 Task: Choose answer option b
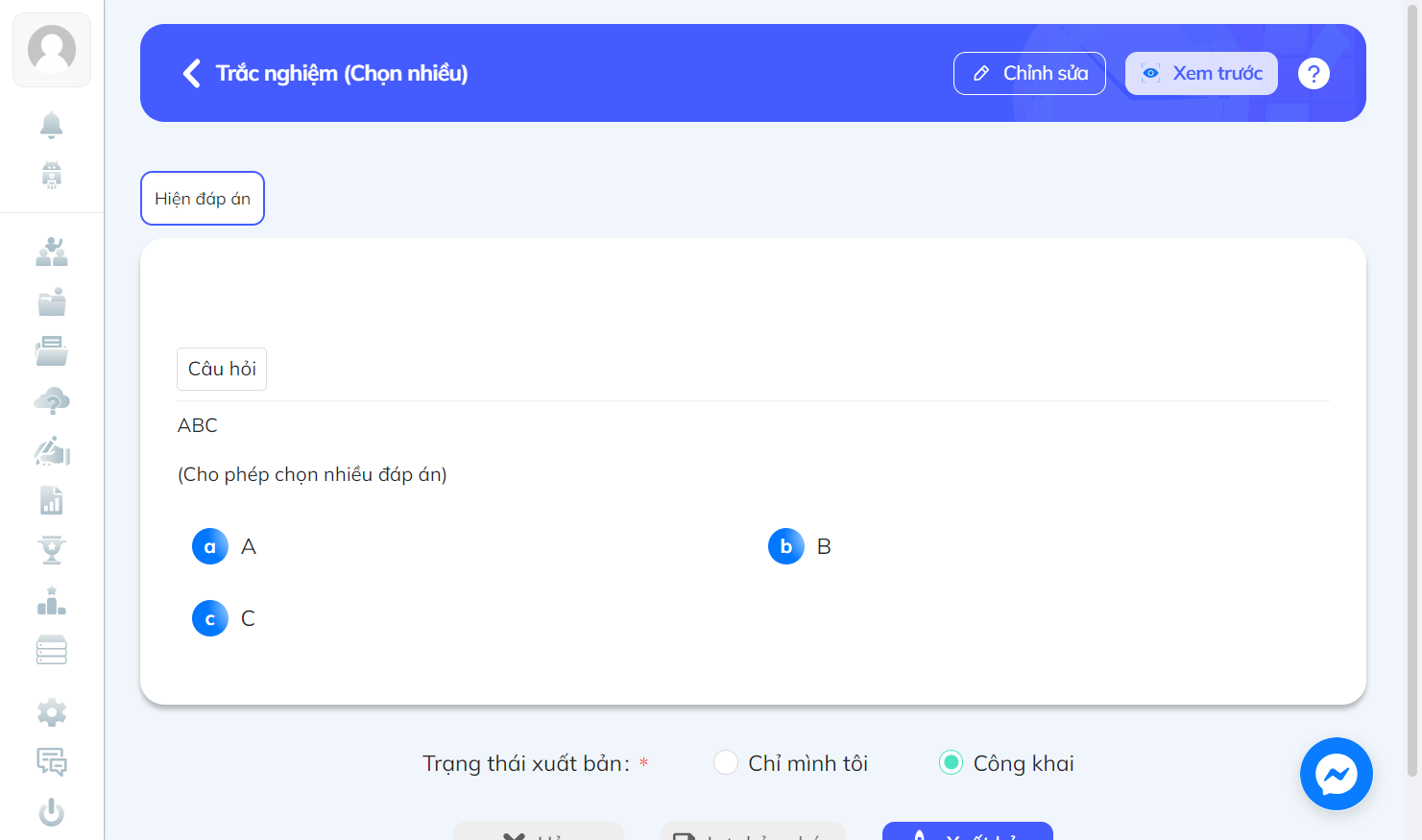[x=786, y=546]
